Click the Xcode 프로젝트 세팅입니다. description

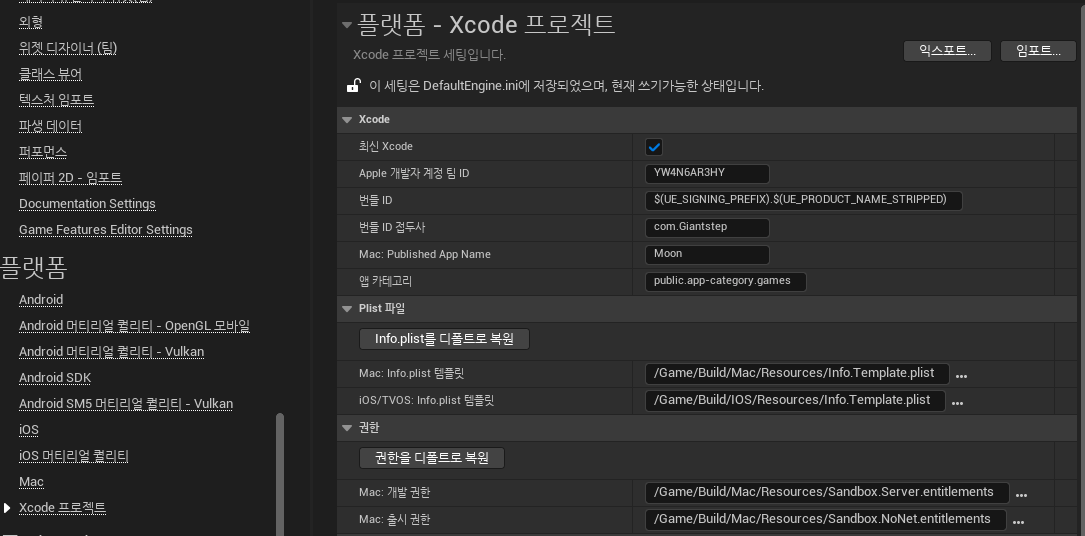point(429,55)
